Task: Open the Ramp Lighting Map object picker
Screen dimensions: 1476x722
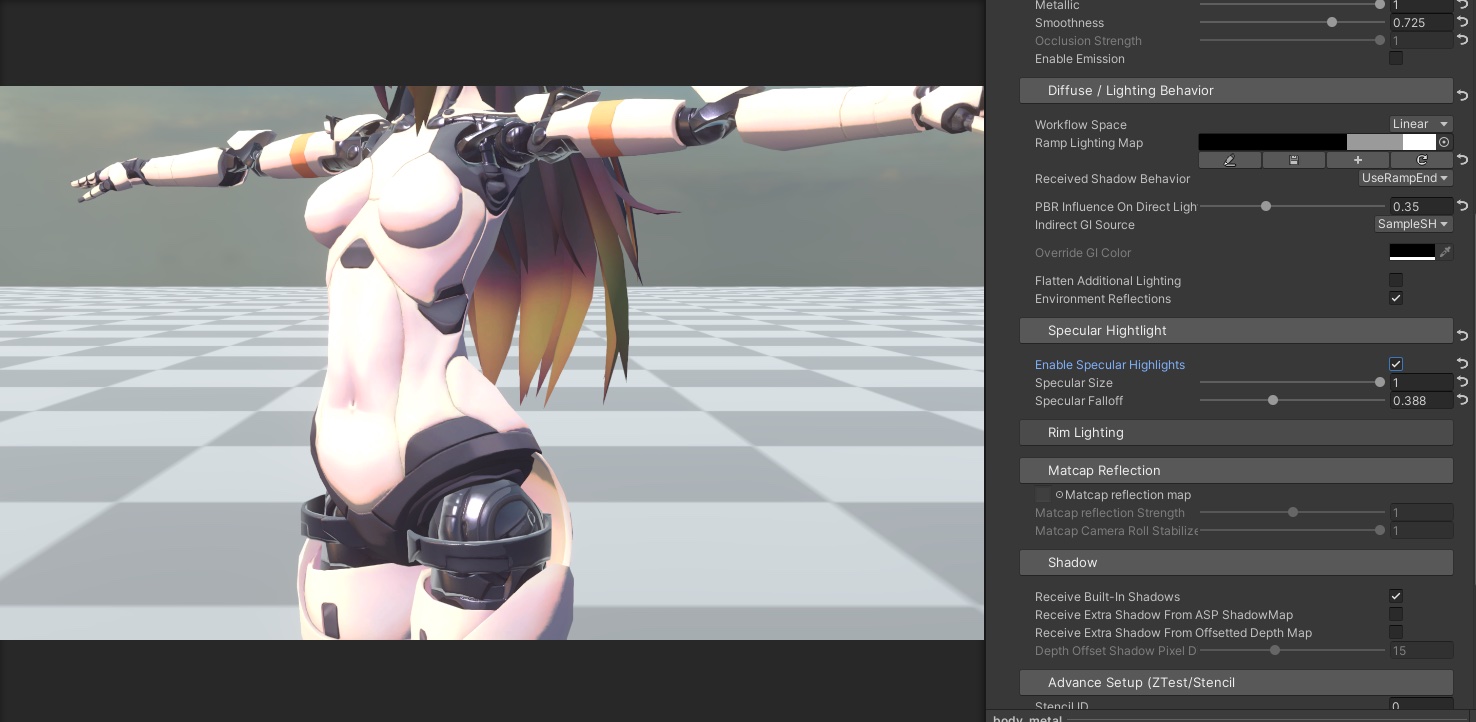Action: point(1444,143)
